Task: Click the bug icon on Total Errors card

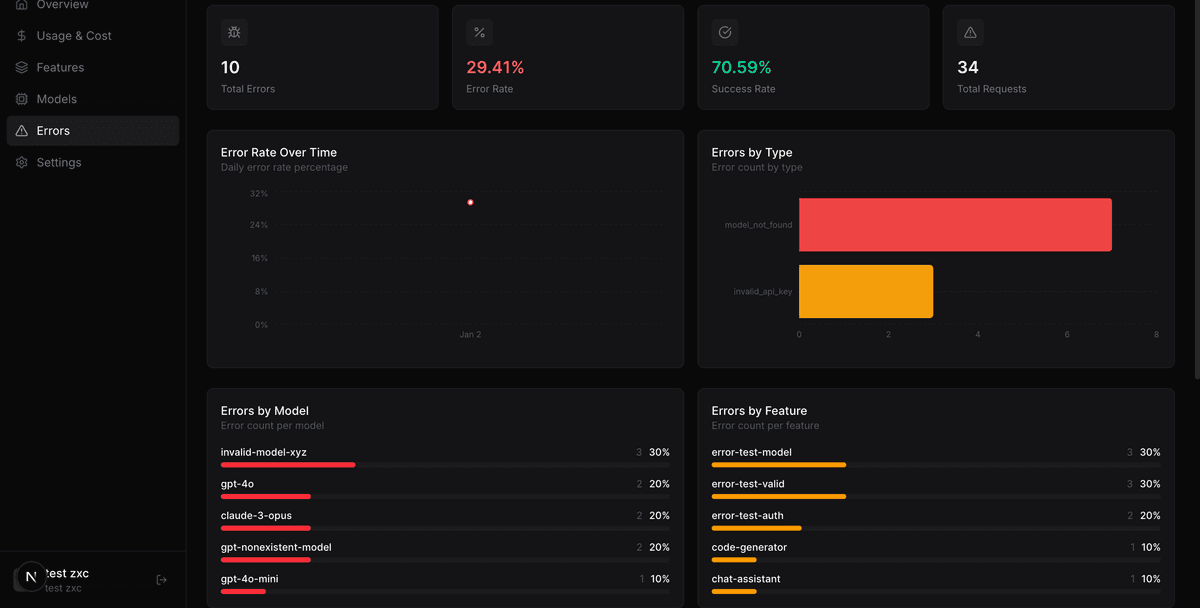Action: click(234, 32)
